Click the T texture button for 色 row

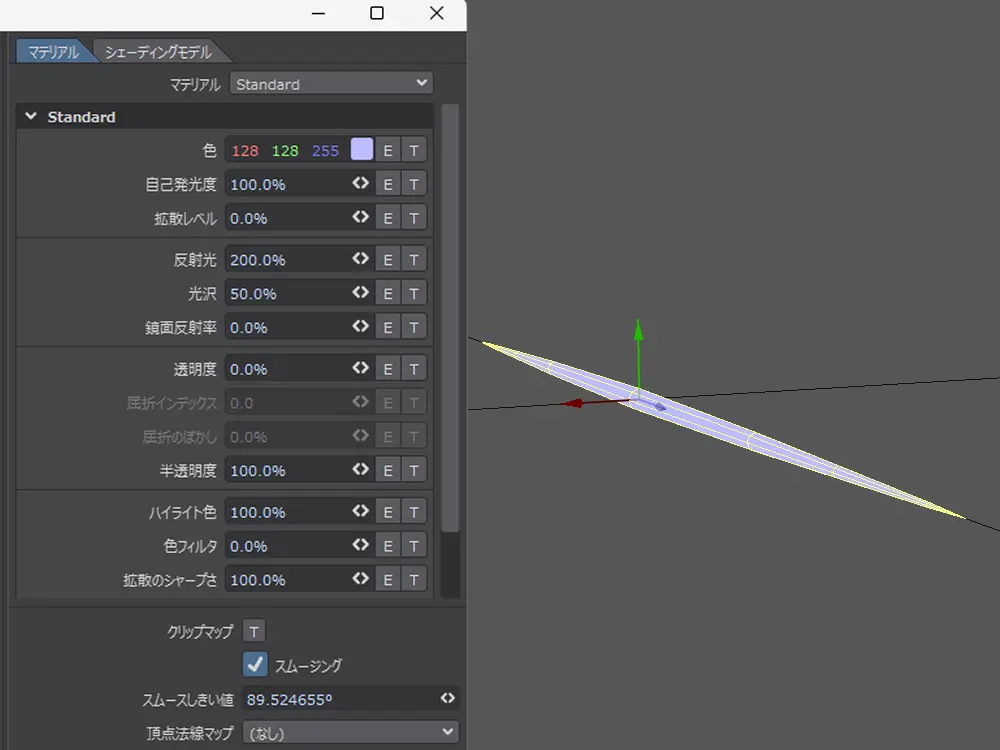tap(414, 151)
